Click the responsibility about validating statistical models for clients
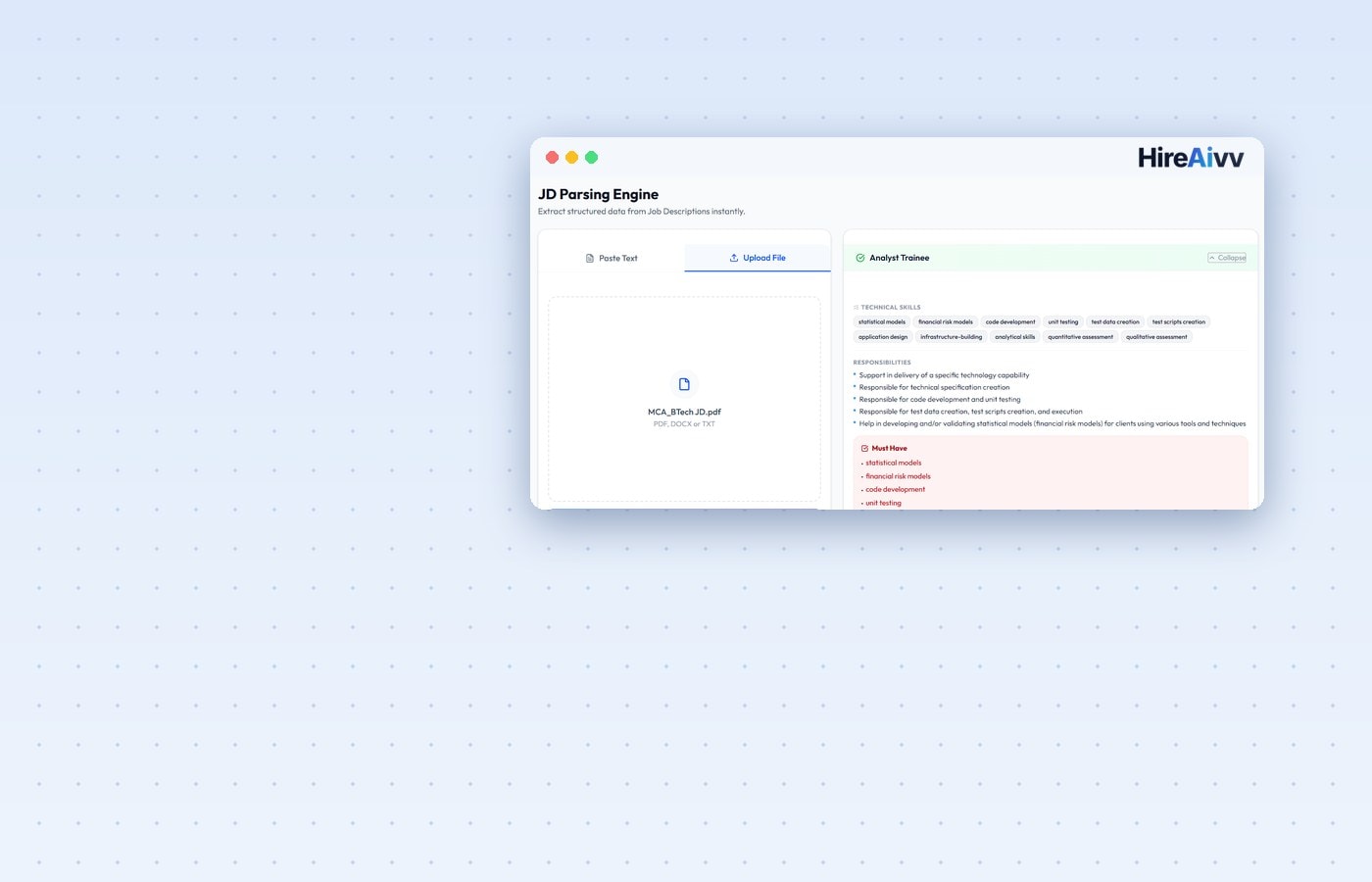Viewport: 1372px width, 882px height. (1053, 424)
